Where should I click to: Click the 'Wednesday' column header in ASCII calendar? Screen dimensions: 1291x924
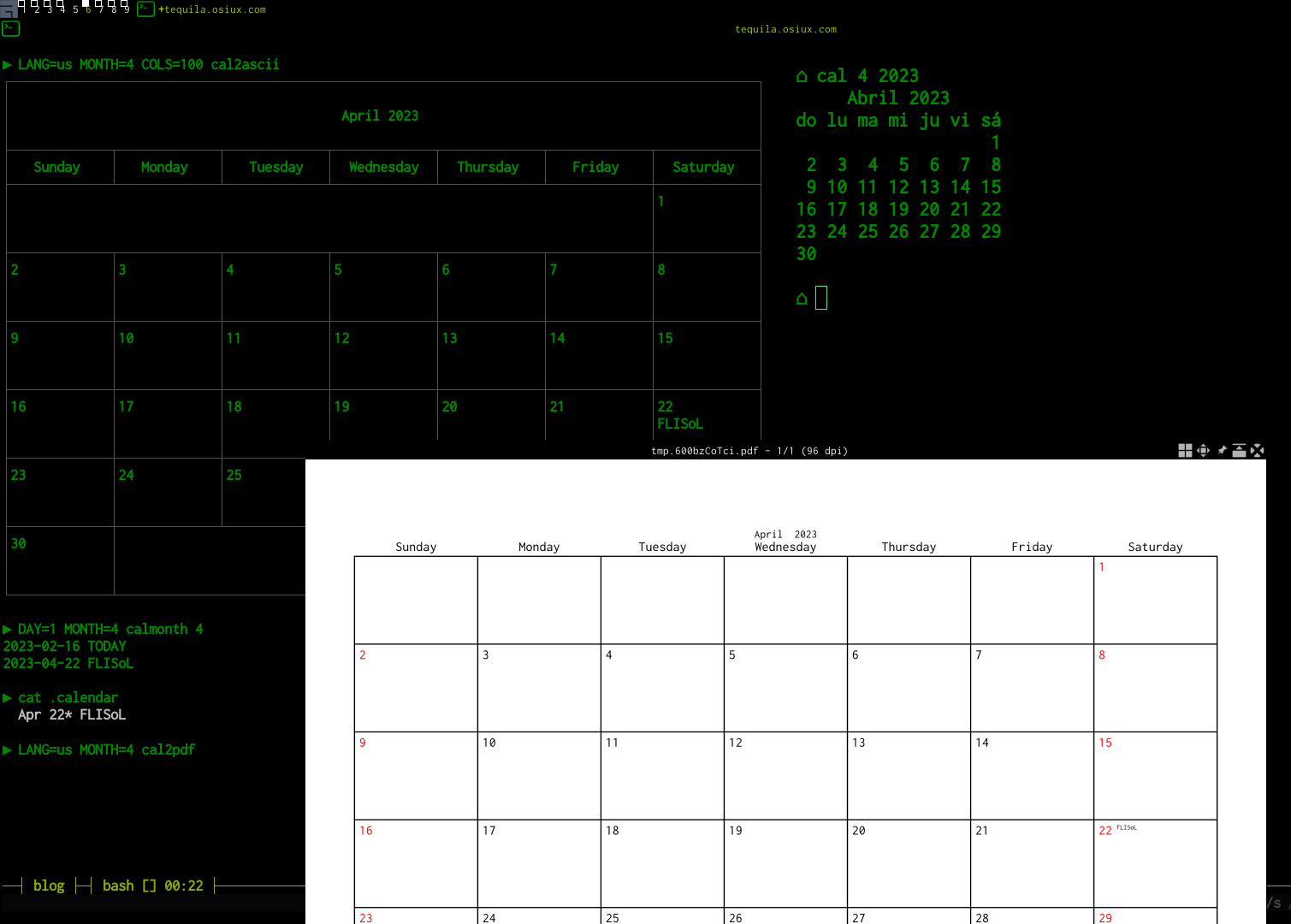tap(383, 167)
